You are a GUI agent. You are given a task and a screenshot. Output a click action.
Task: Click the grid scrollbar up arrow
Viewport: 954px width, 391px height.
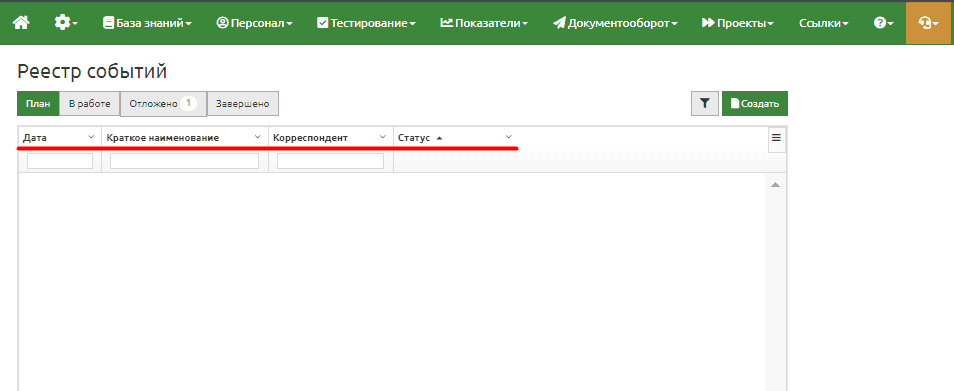(x=775, y=184)
